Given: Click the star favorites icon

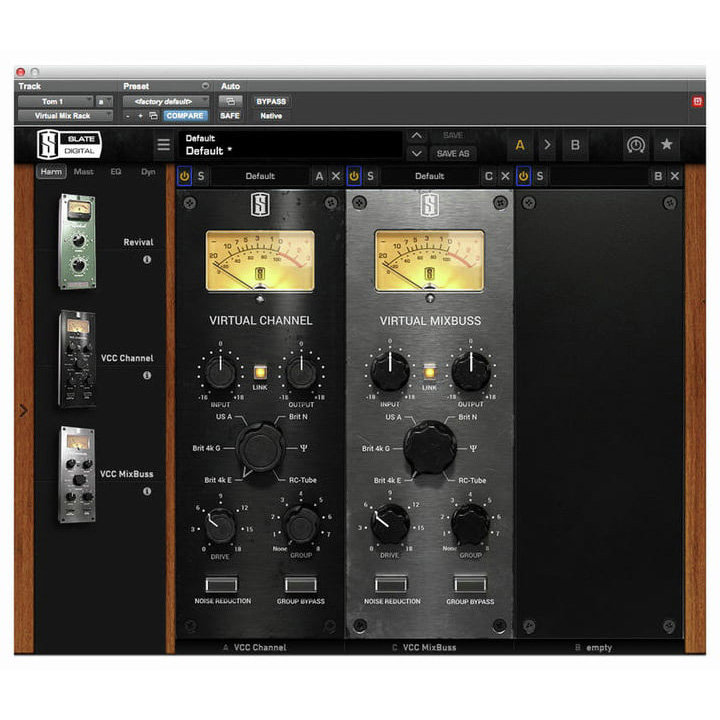Looking at the screenshot, I should [666, 145].
